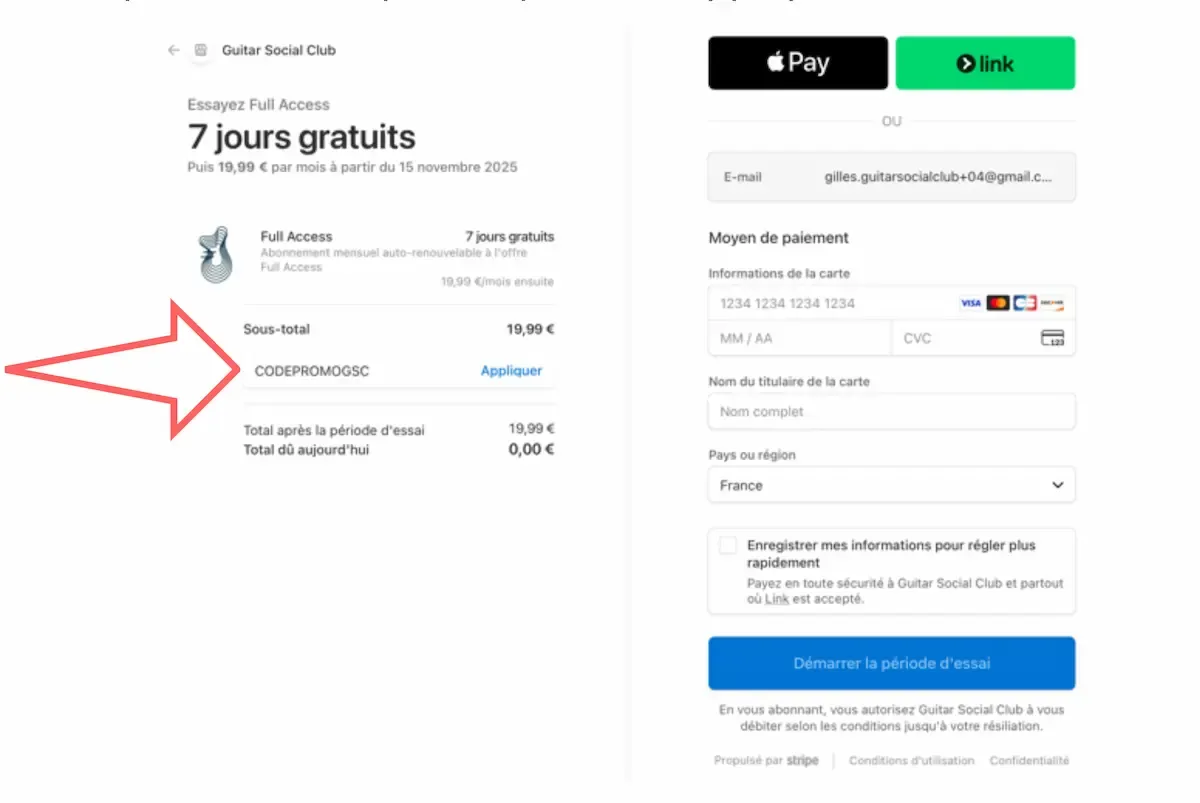Click the back arrow to return
Screen dimensions: 1200x803
(x=172, y=49)
